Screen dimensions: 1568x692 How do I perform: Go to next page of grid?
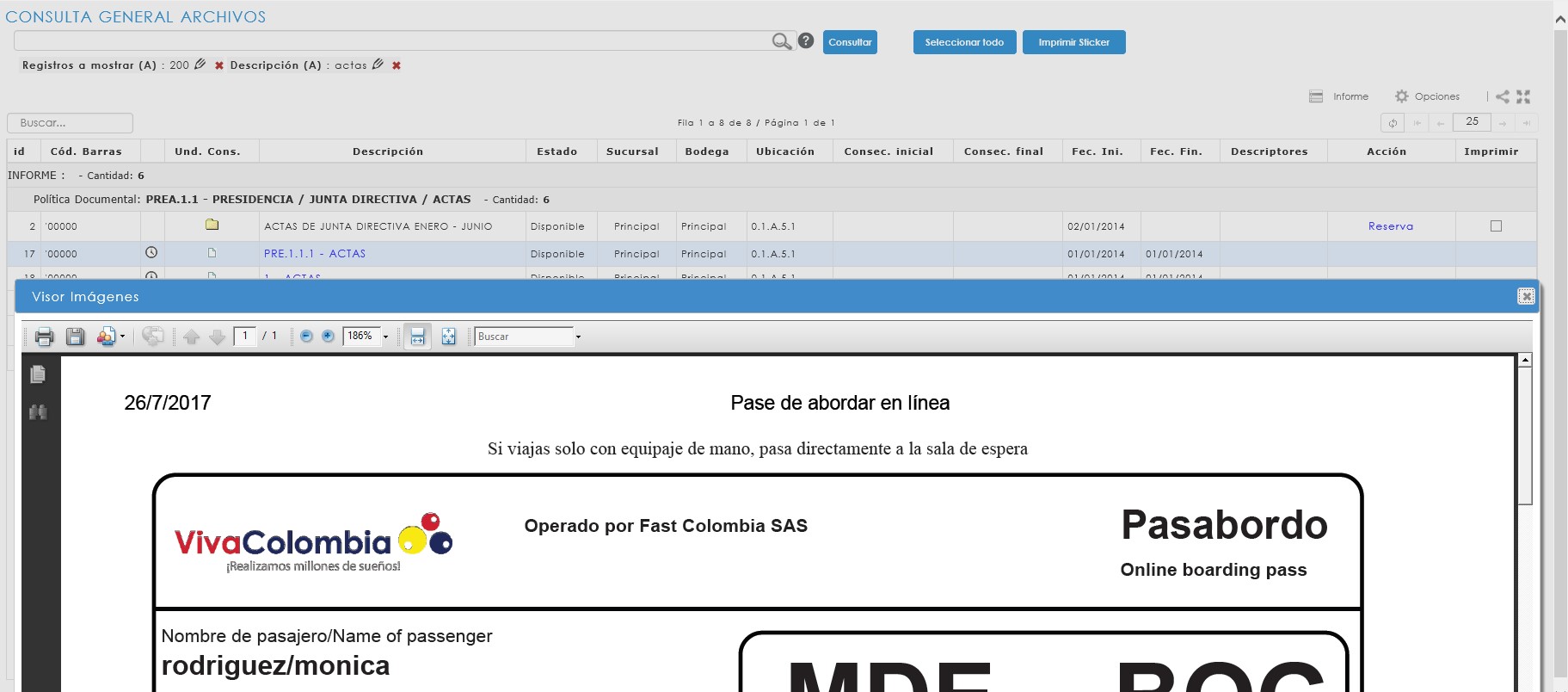(x=1503, y=123)
